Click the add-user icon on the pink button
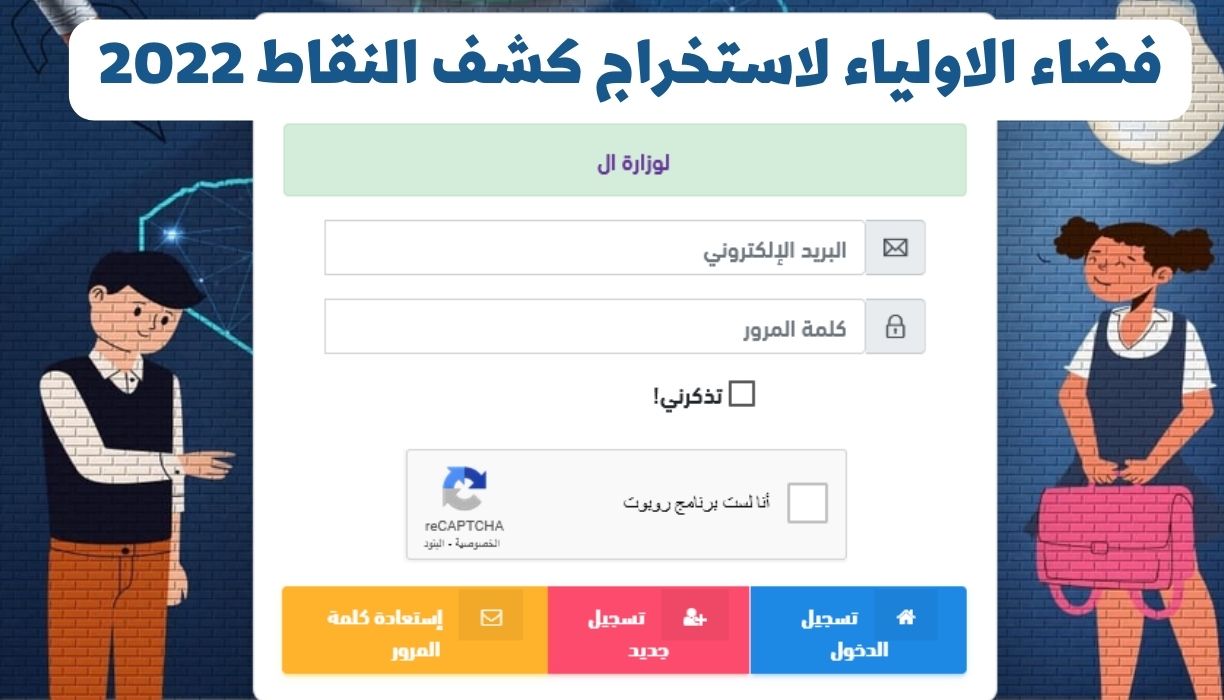This screenshot has height=700, width=1224. click(696, 617)
